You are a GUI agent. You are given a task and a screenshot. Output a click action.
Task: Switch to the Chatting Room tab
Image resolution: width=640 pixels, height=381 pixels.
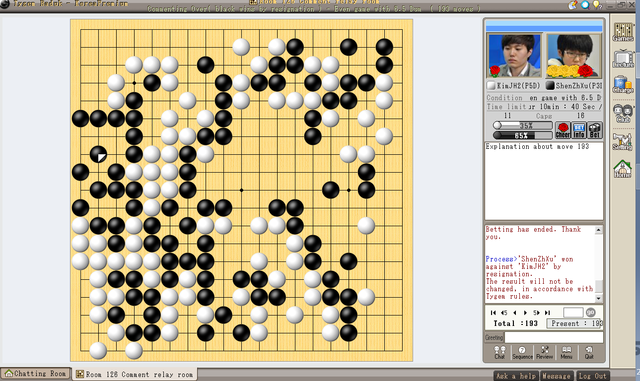[x=36, y=374]
